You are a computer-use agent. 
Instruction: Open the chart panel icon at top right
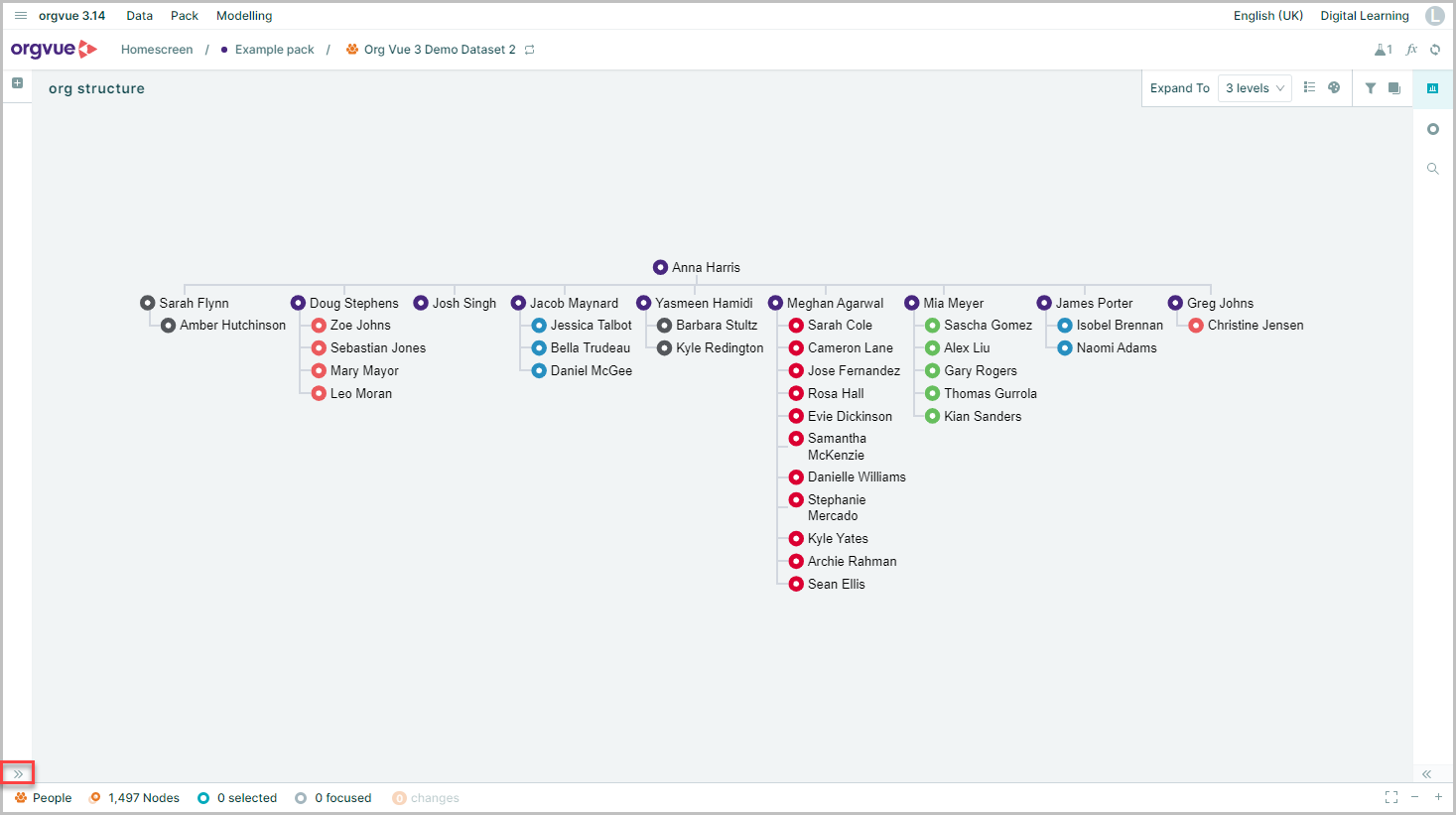point(1432,88)
